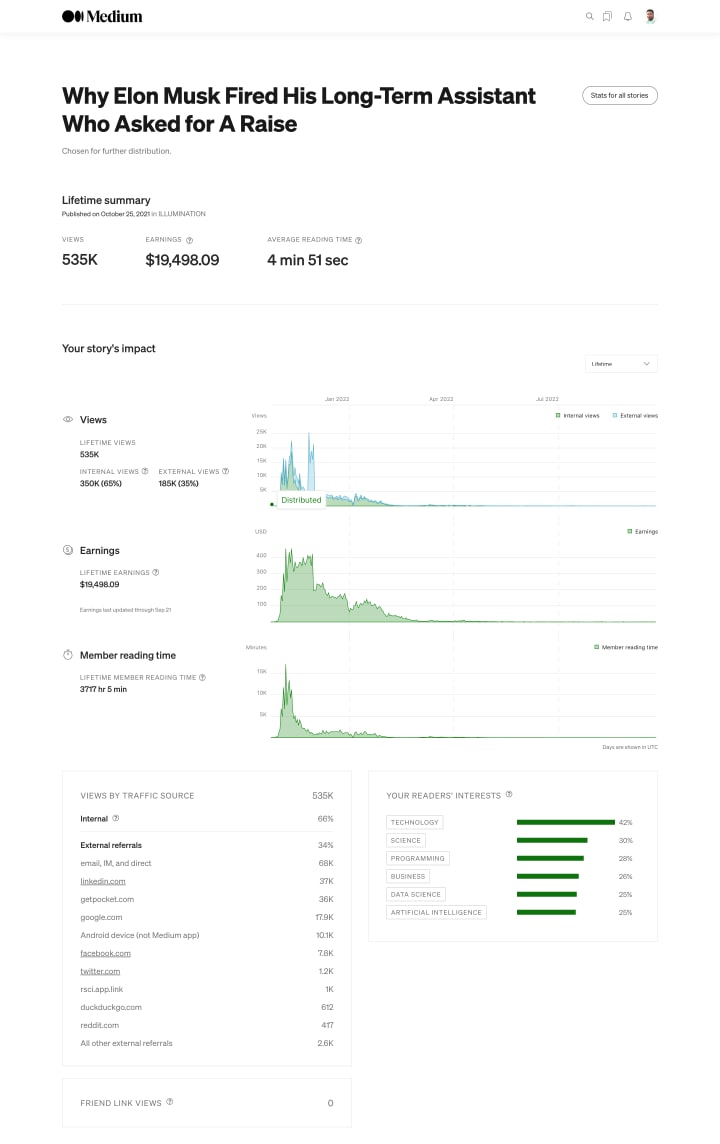Click the help icon beside Internal traffic source
The height and width of the screenshot is (1144, 720).
tap(115, 819)
